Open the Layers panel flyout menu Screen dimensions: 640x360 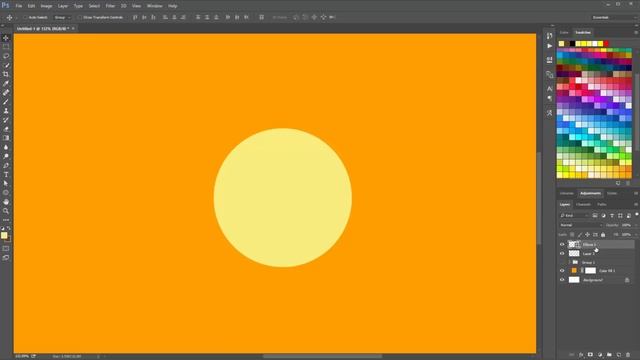pyautogui.click(x=636, y=204)
